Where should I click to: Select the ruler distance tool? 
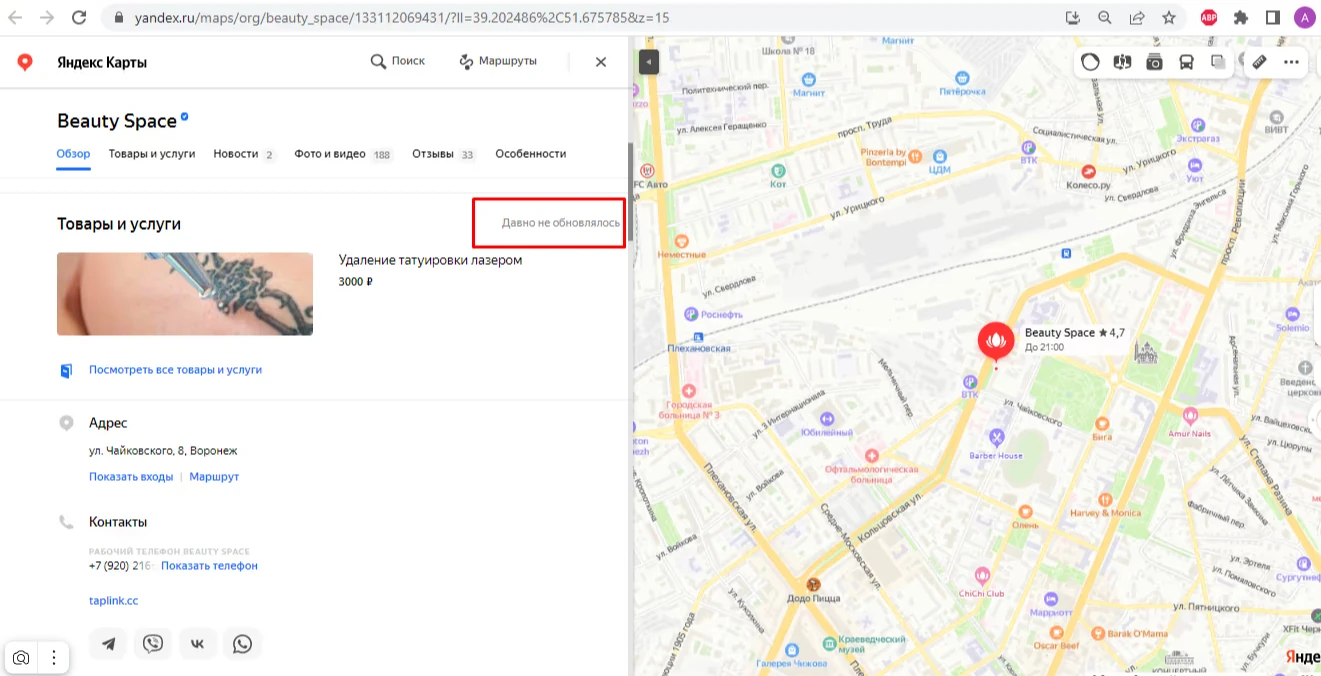click(x=1260, y=62)
